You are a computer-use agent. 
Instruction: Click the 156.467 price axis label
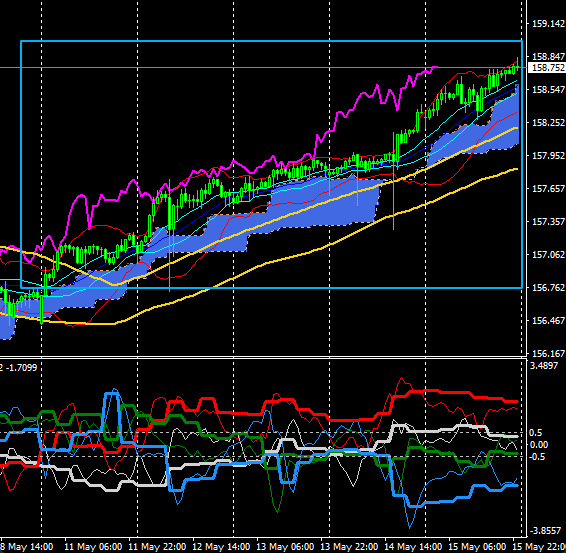click(x=548, y=321)
